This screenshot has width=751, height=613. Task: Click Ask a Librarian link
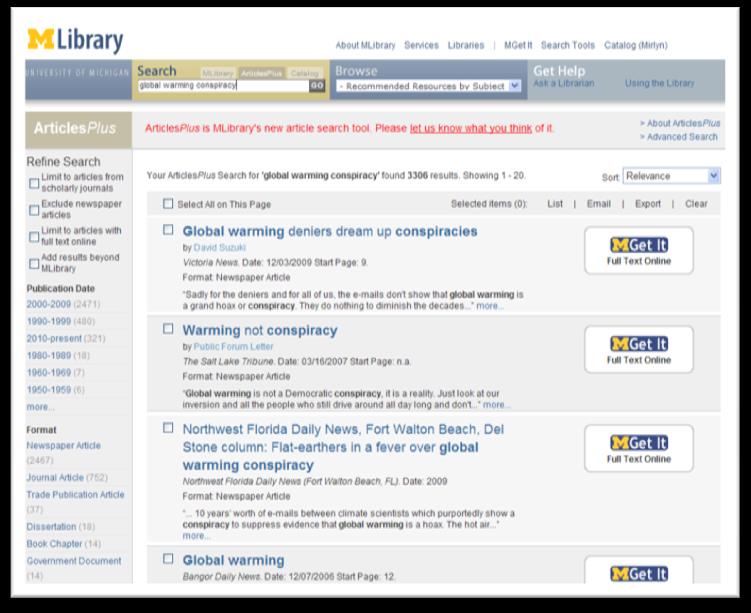[x=564, y=83]
